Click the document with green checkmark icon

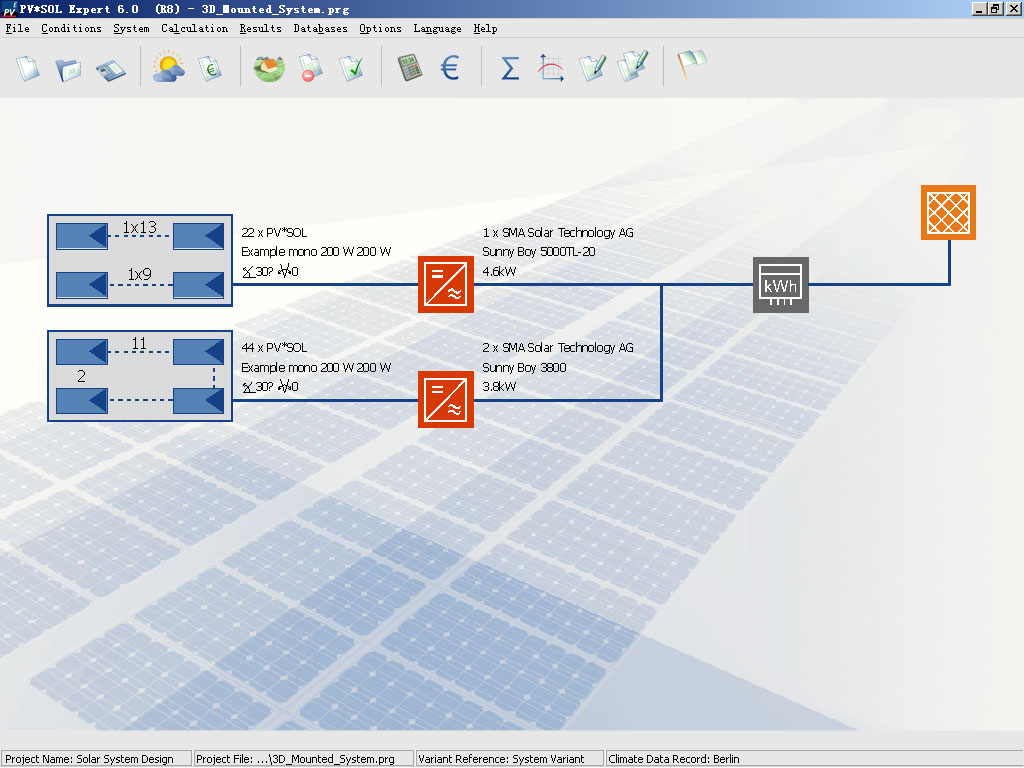351,68
